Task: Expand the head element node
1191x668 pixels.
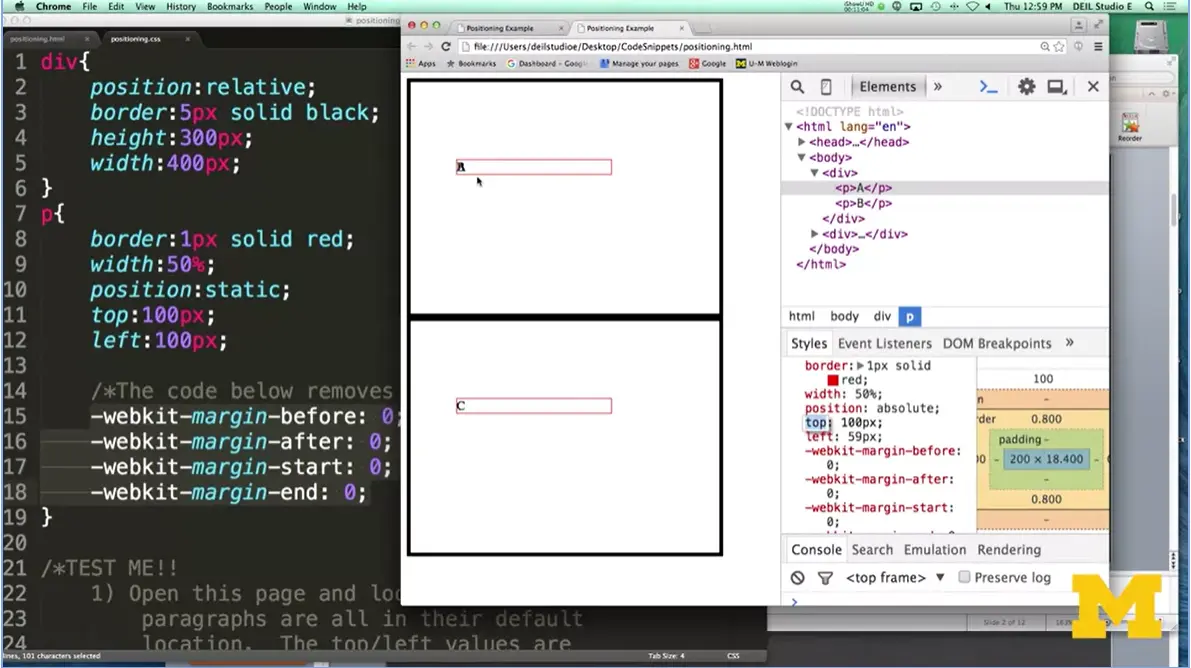Action: [x=802, y=142]
